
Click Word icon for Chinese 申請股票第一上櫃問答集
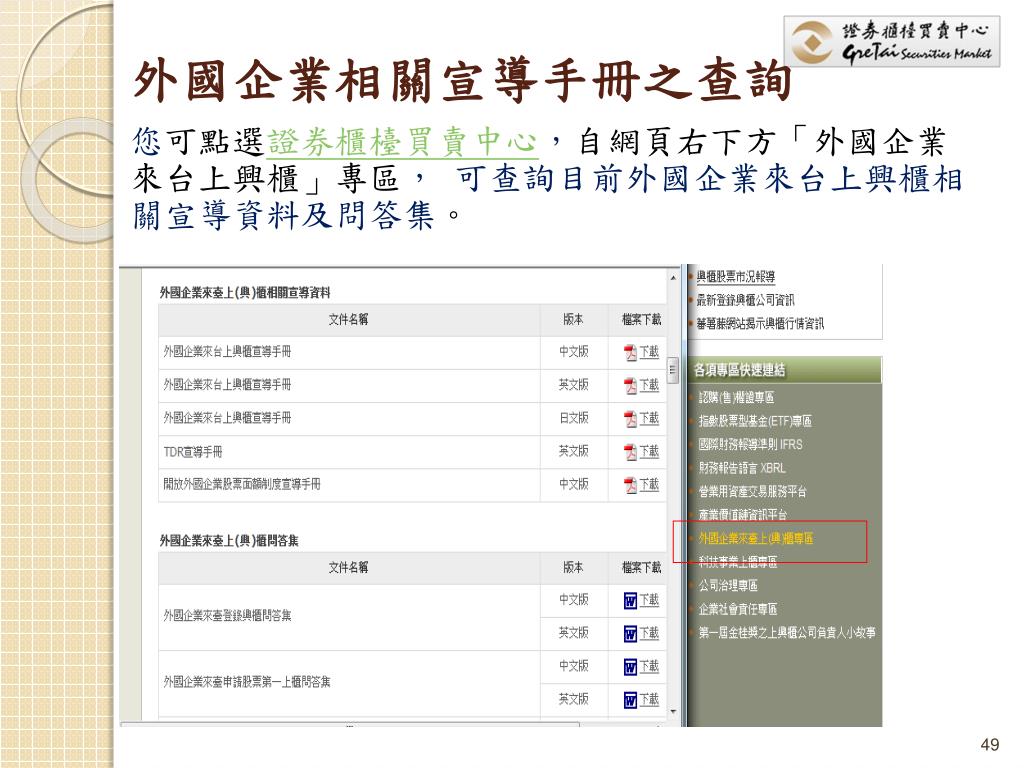[630, 667]
